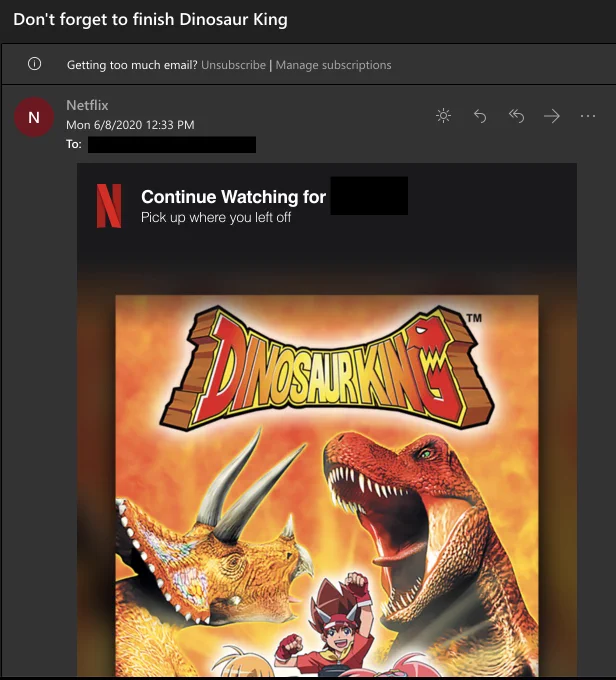Click the info icon in subscription banner
616x680 pixels.
point(34,64)
